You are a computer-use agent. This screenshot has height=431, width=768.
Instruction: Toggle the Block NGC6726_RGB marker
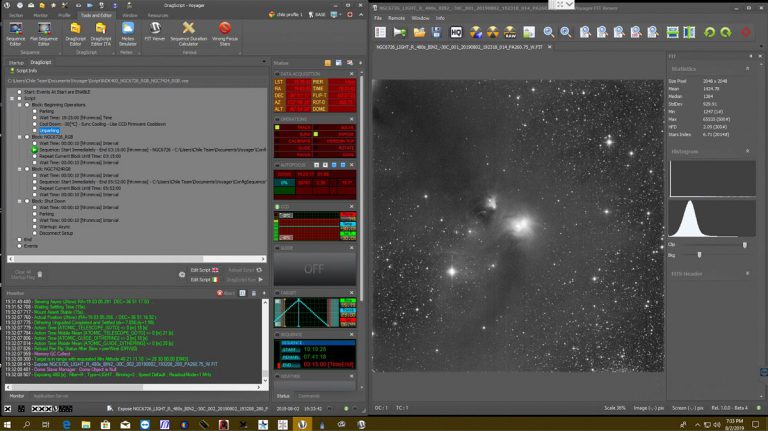click(27, 137)
